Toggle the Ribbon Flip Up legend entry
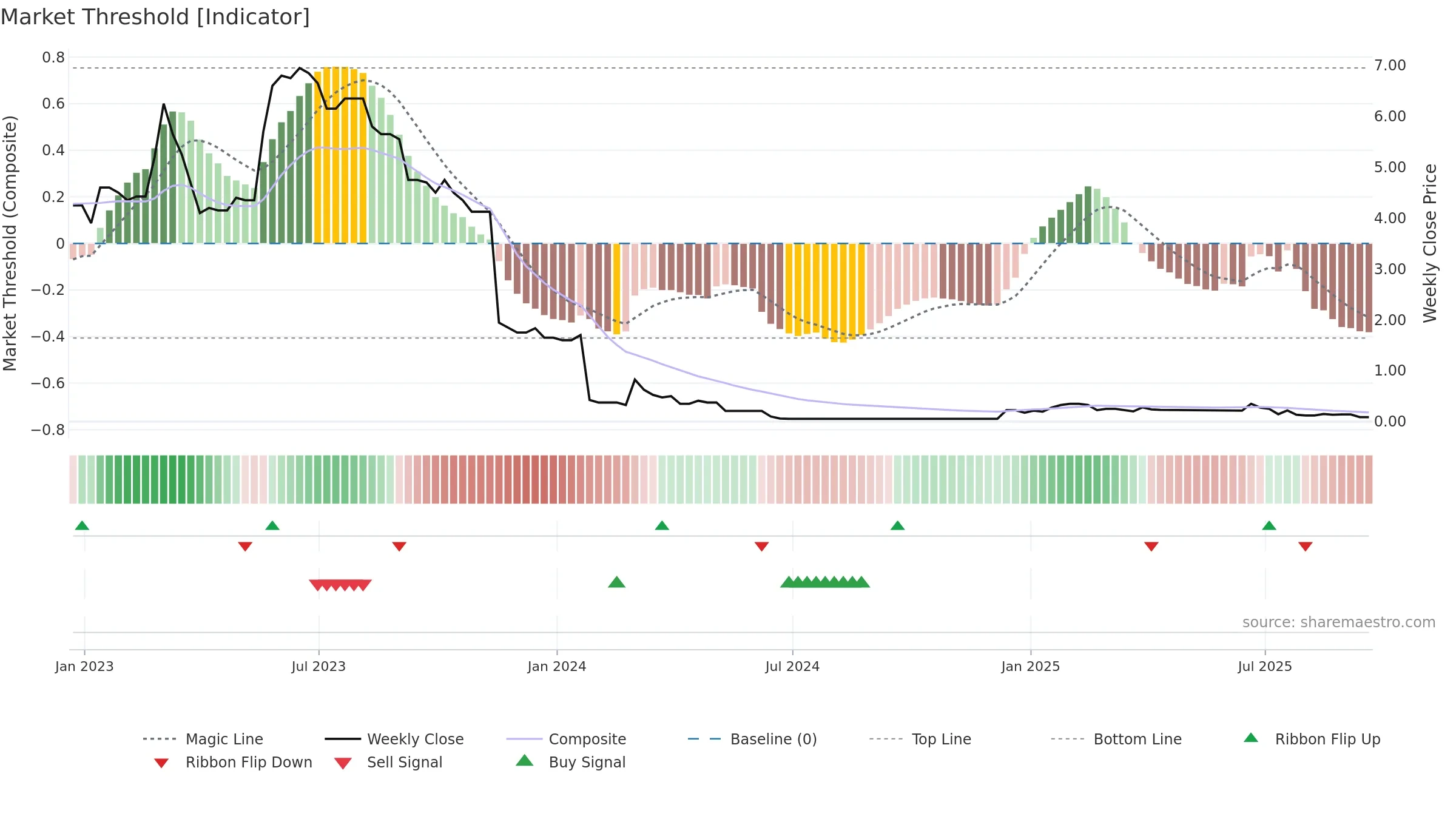This screenshot has height=819, width=1456. pyautogui.click(x=1312, y=739)
